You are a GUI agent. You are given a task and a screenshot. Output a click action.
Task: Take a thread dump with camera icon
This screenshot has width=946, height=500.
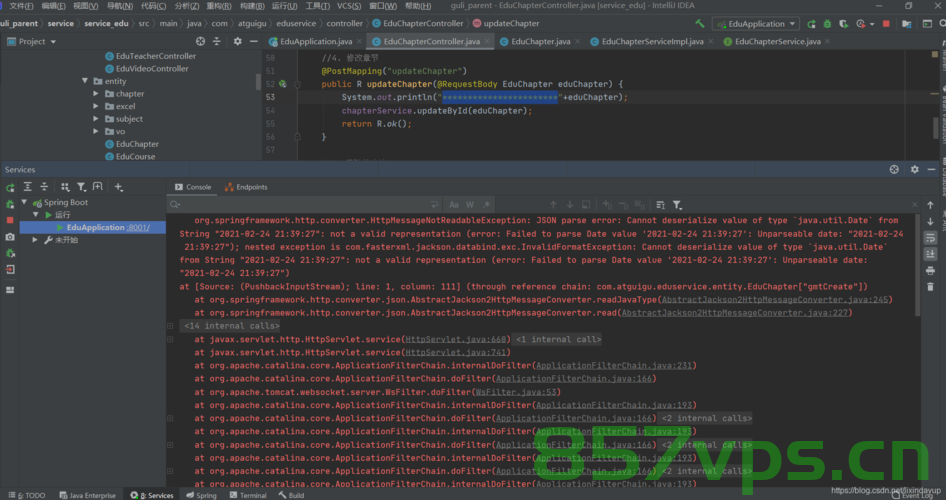click(x=10, y=237)
